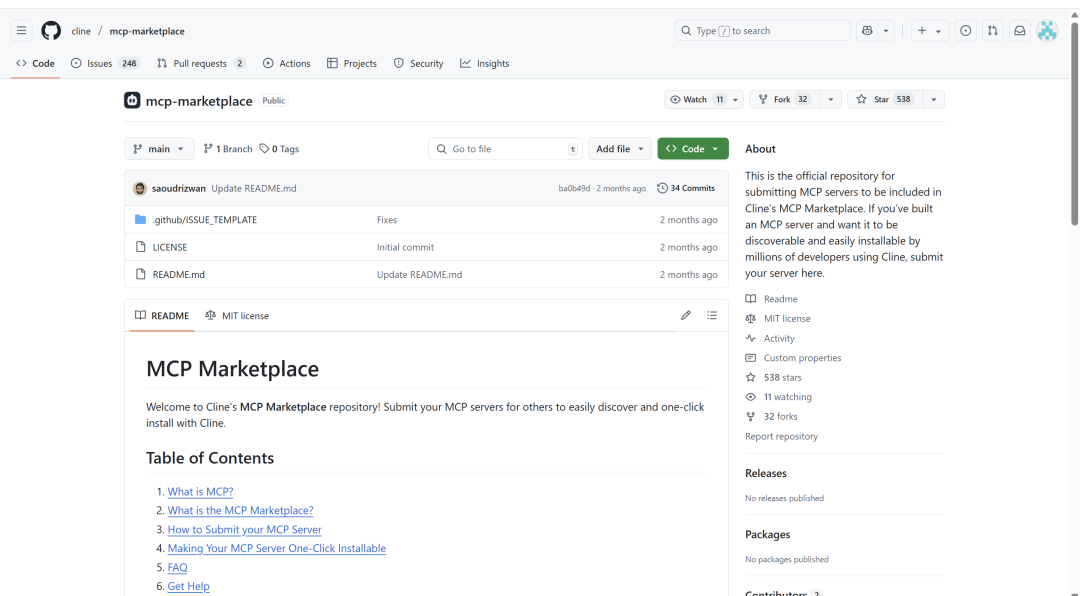Image resolution: width=1080 pixels, height=596 pixels.
Task: Expand Fork options dropdown arrow
Action: (831, 99)
